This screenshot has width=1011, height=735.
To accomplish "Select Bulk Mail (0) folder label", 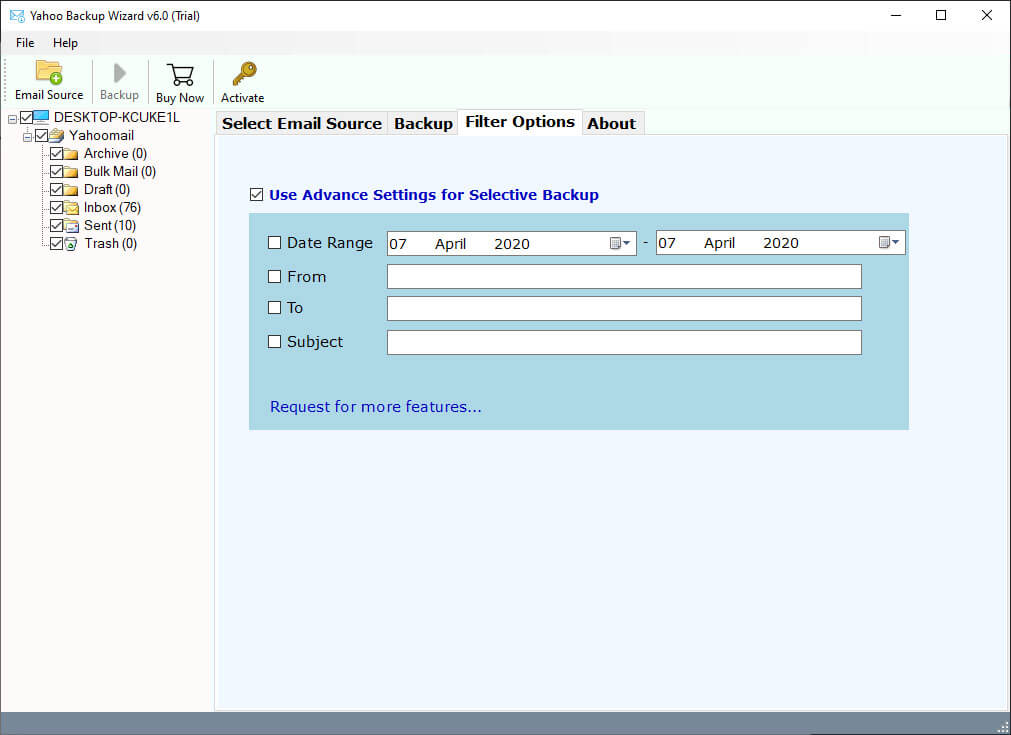I will (x=120, y=172).
